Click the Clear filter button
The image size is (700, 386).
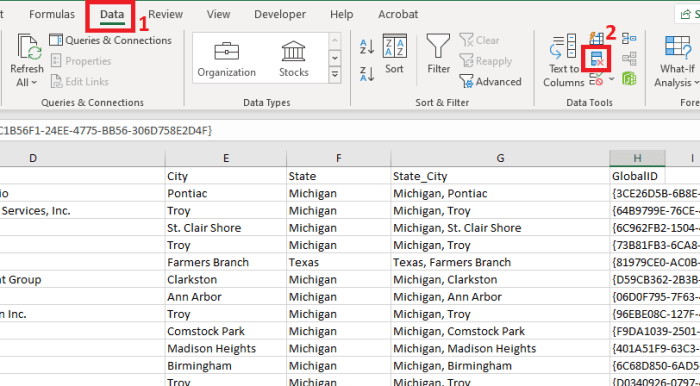coord(479,40)
